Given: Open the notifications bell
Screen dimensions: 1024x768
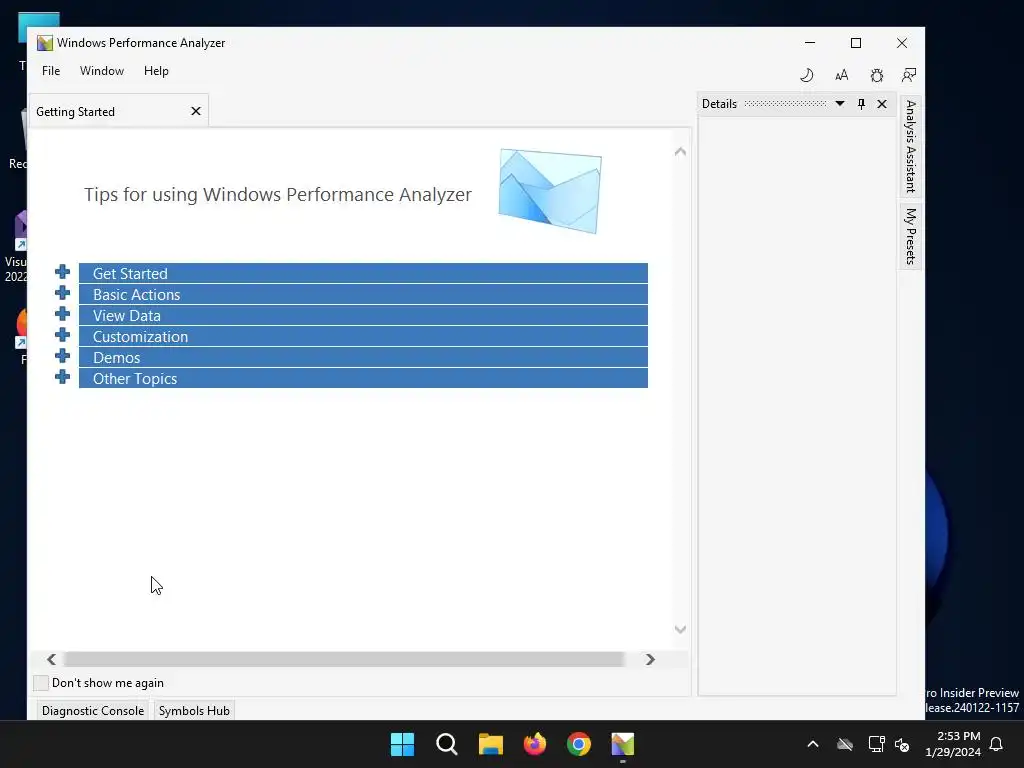Looking at the screenshot, I should (x=996, y=744).
